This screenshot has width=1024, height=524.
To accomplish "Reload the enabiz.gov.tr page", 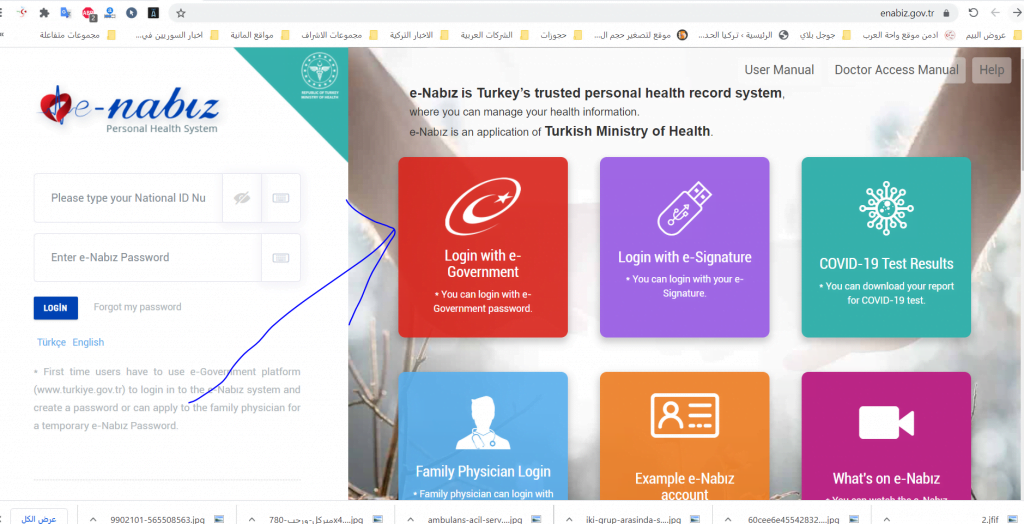I will (973, 12).
